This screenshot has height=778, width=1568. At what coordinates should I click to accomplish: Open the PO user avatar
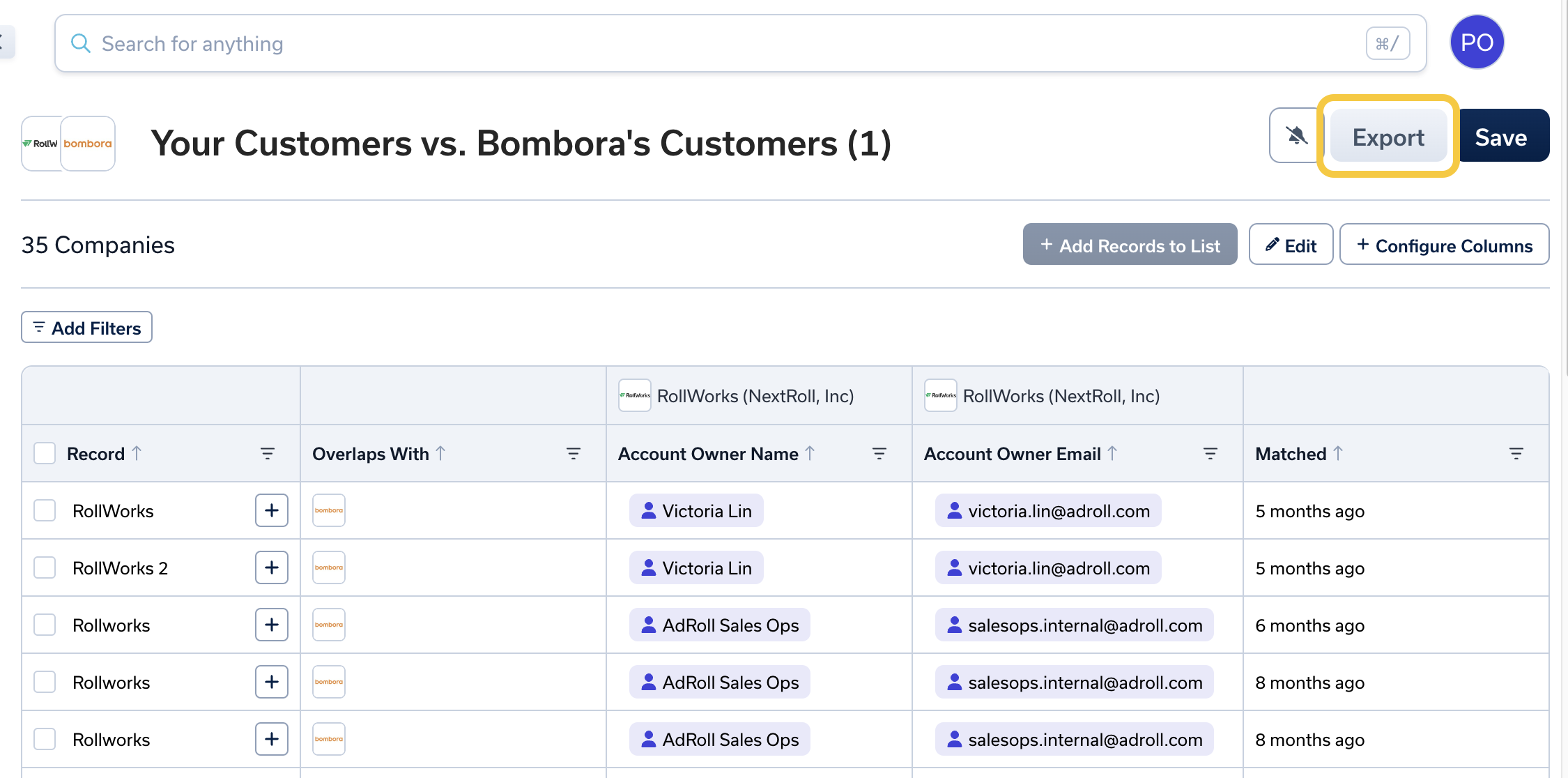(1476, 43)
